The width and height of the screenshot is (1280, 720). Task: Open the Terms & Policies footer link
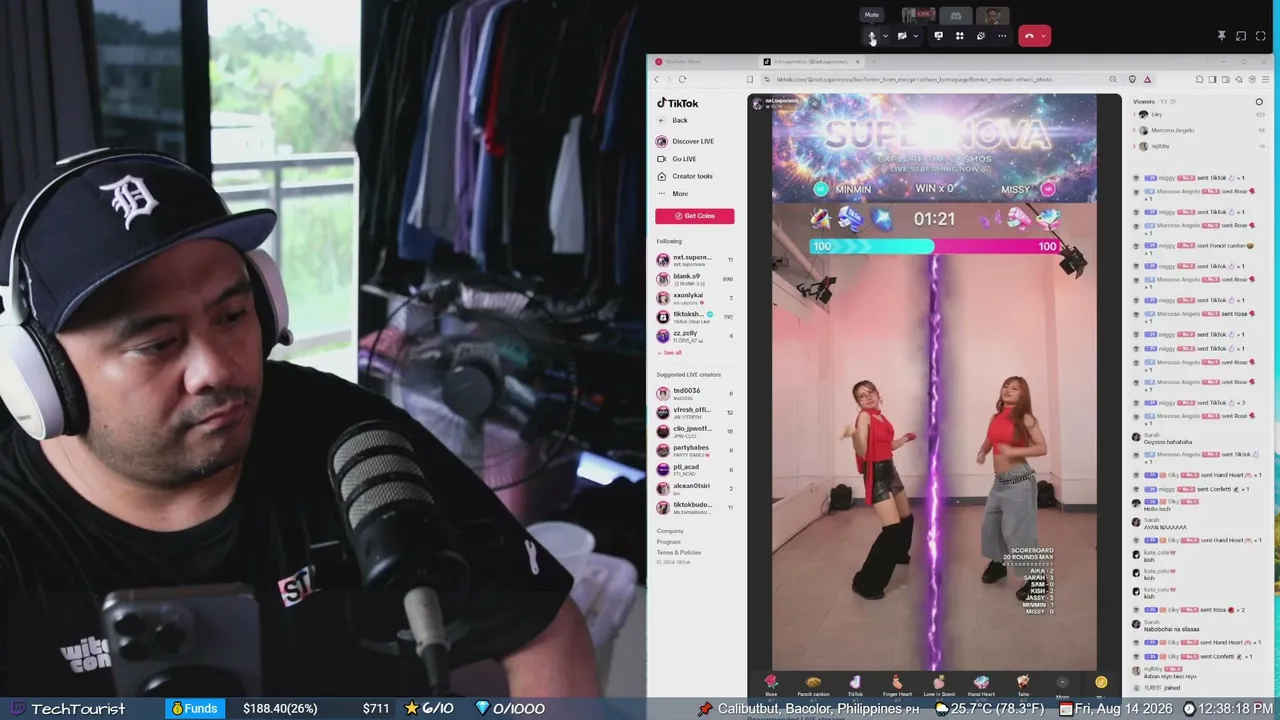tap(679, 553)
